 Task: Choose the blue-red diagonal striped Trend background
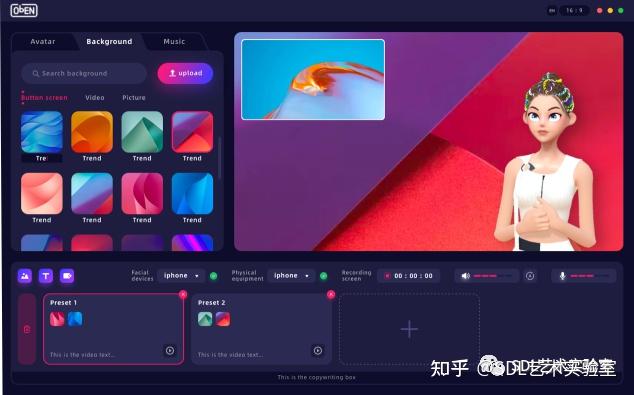pos(92,194)
